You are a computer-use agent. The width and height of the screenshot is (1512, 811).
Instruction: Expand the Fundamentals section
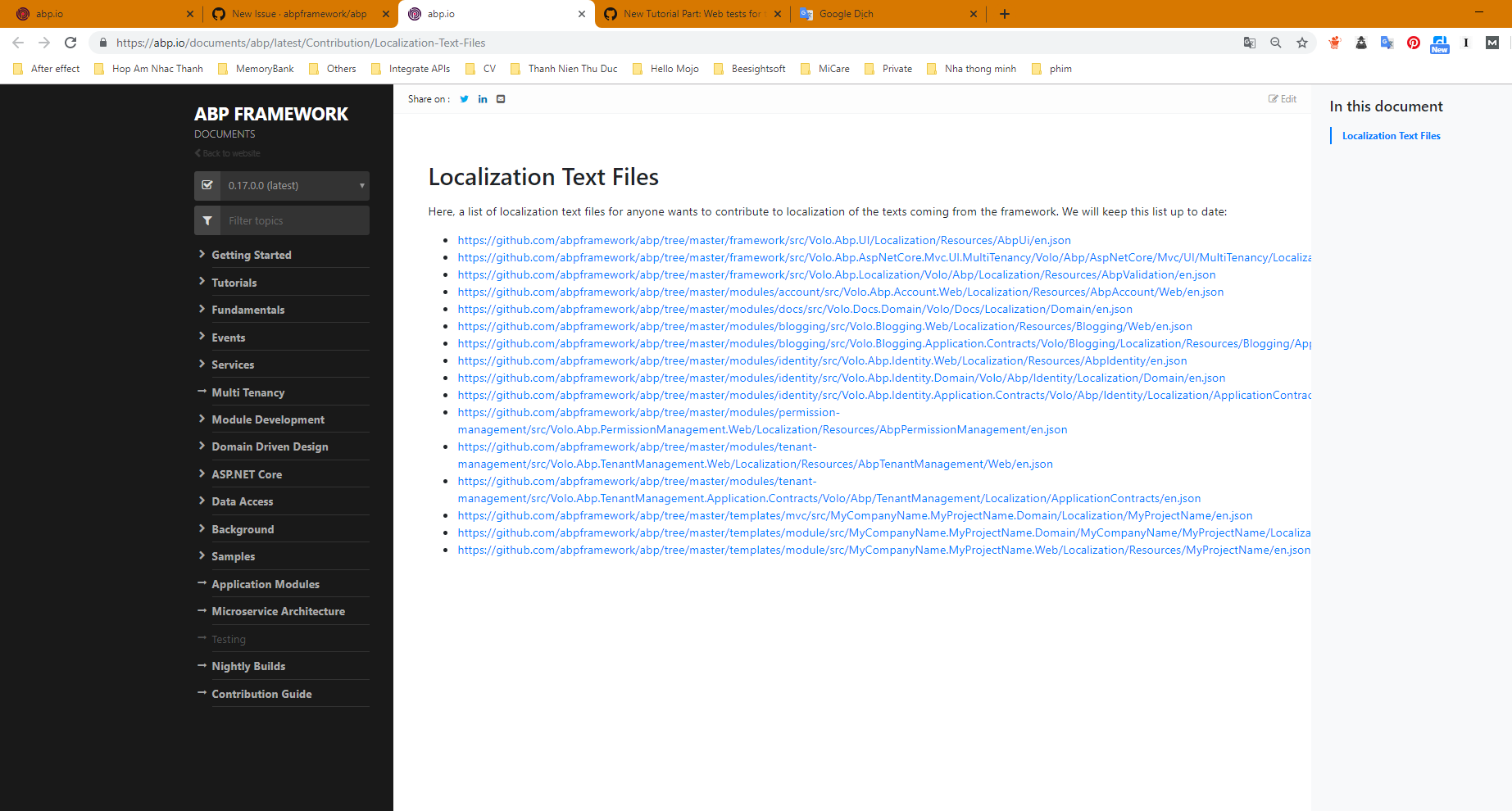pos(248,310)
